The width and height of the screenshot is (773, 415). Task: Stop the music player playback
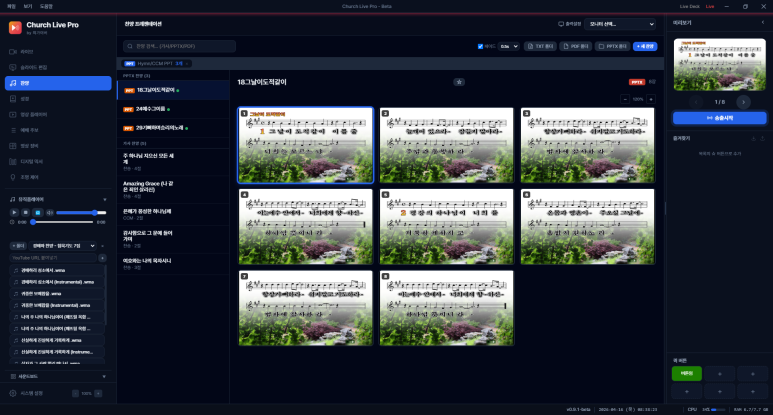pyautogui.click(x=26, y=212)
